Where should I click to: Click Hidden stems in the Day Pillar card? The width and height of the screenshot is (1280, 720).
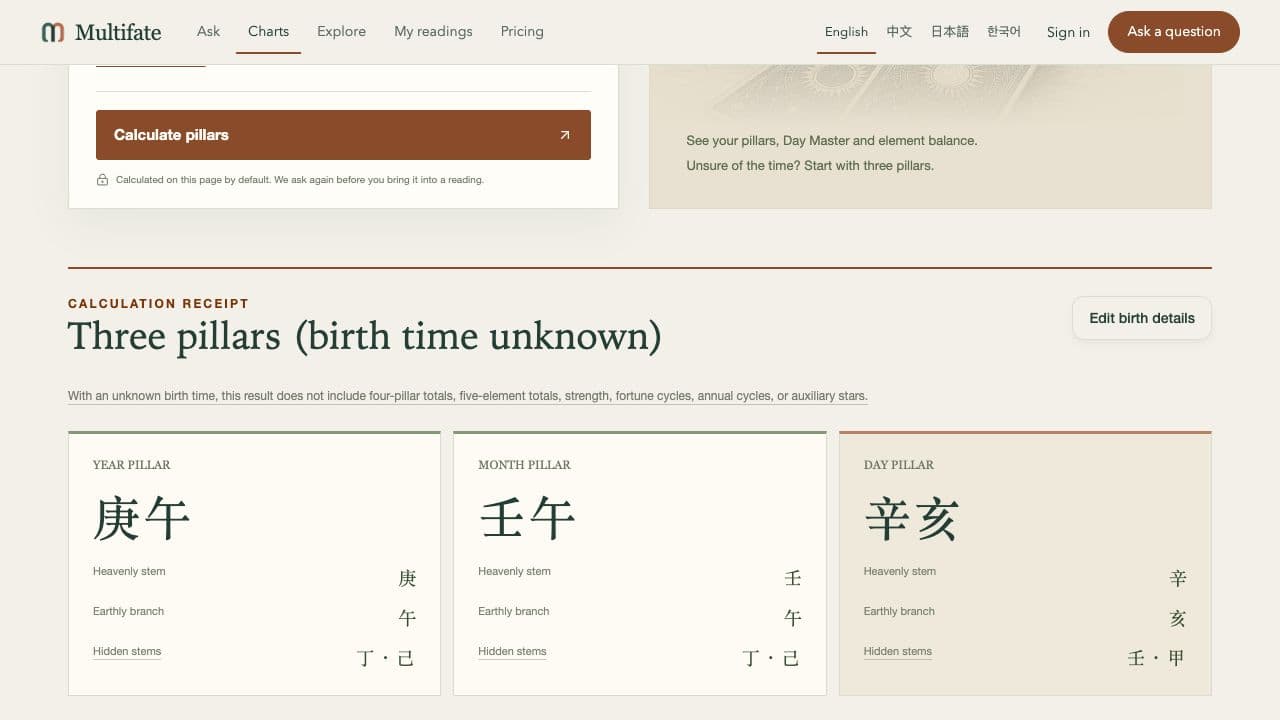pos(898,651)
